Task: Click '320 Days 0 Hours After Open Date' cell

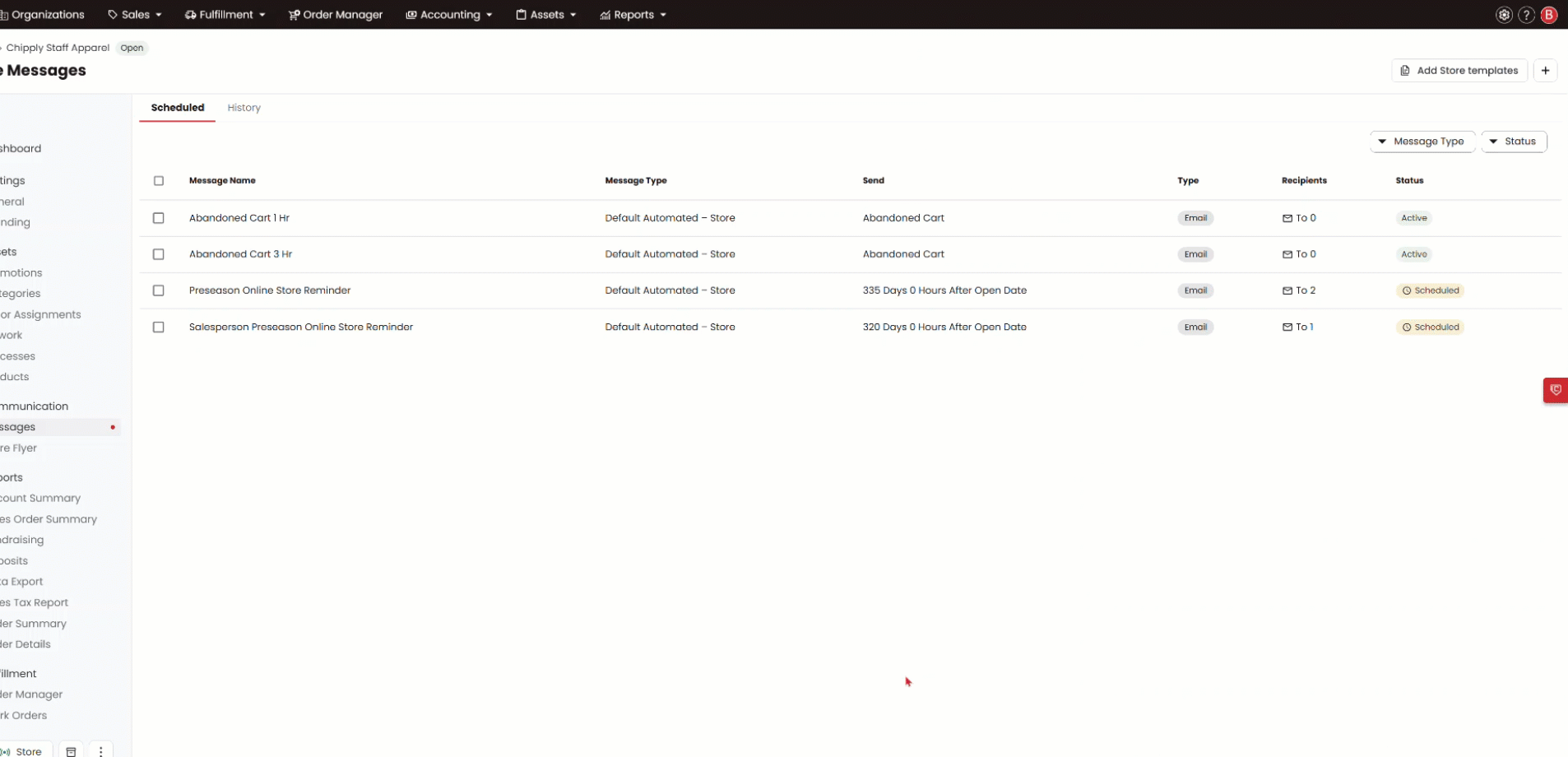Action: (944, 327)
